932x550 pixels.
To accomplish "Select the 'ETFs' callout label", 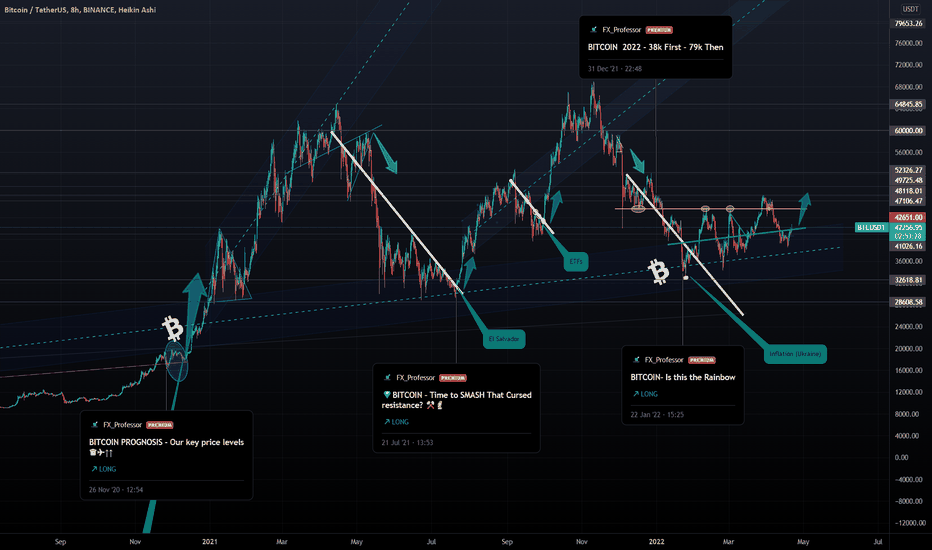I will point(576,262).
